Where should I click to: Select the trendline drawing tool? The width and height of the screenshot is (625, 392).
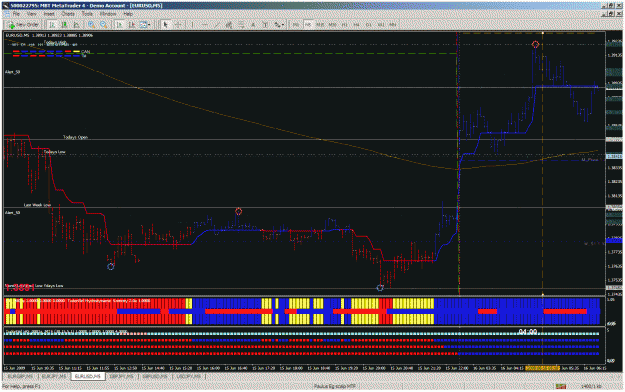coord(216,25)
